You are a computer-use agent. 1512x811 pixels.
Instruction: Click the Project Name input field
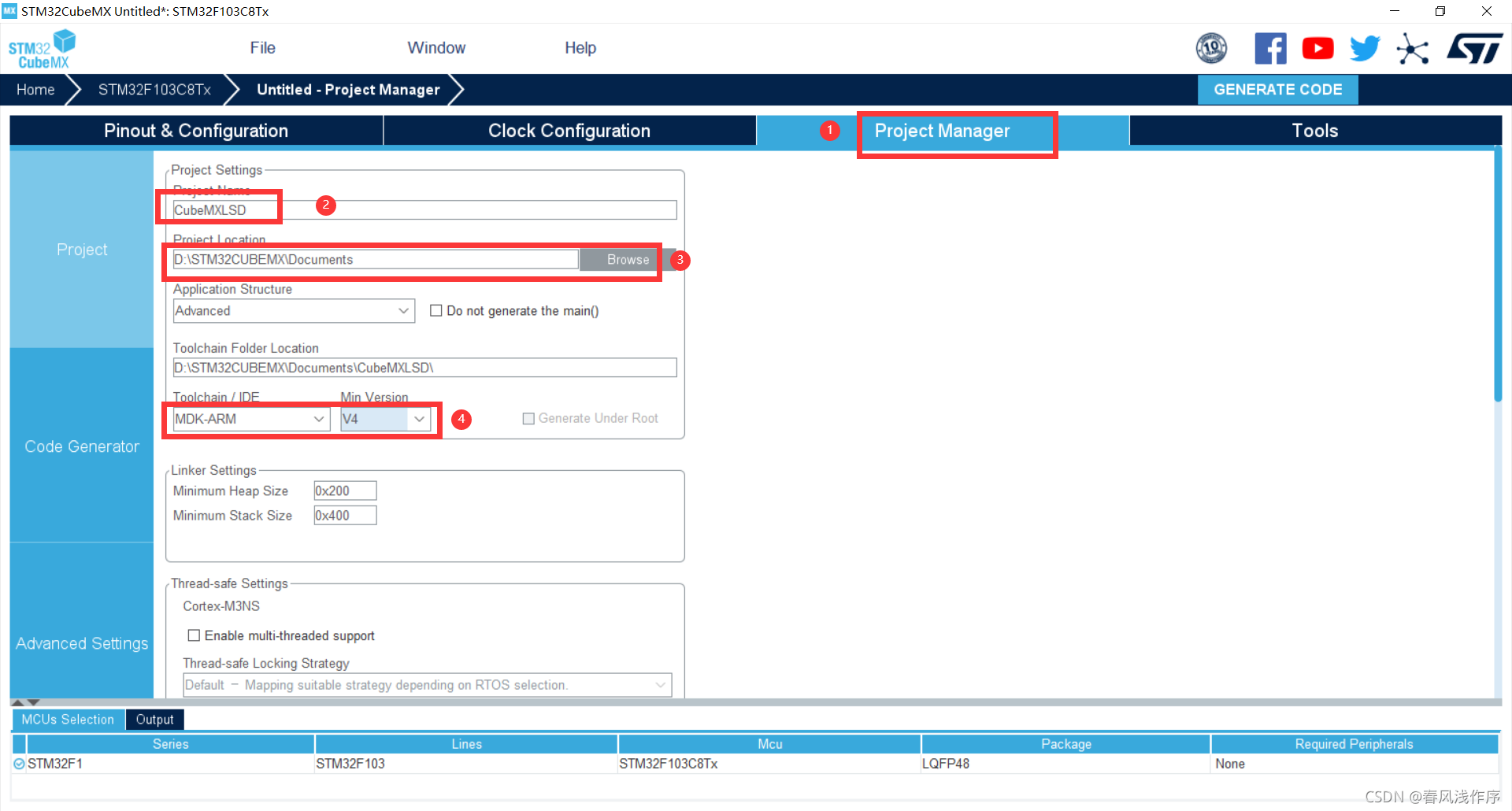pos(424,210)
